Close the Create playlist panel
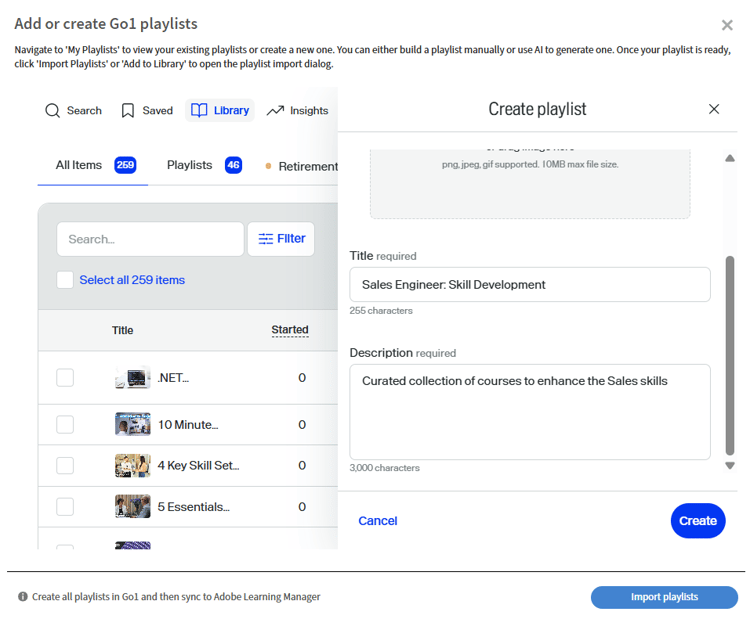The height and width of the screenshot is (619, 750). (714, 109)
